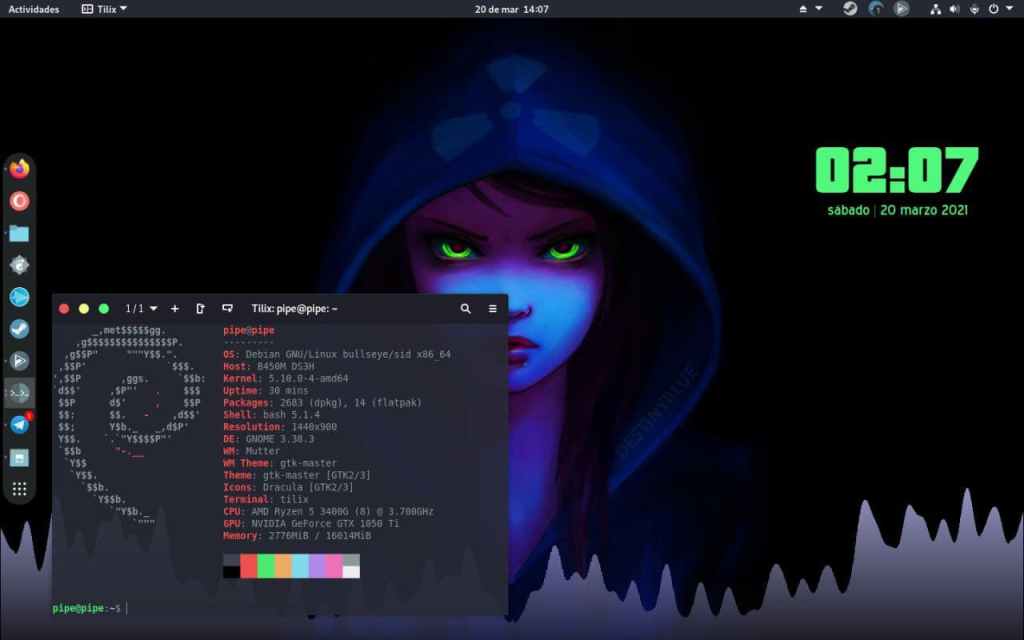
Task: Click the add terminal down icon in Tilix
Action: pyautogui.click(x=227, y=309)
